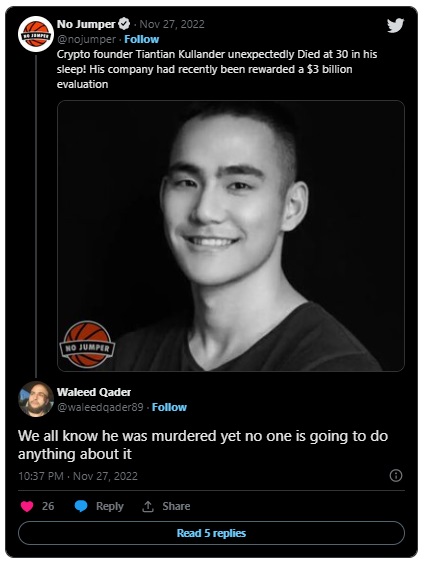This screenshot has height=565, width=425.
Task: Open the No Jumper basketball avatar
Action: click(36, 34)
